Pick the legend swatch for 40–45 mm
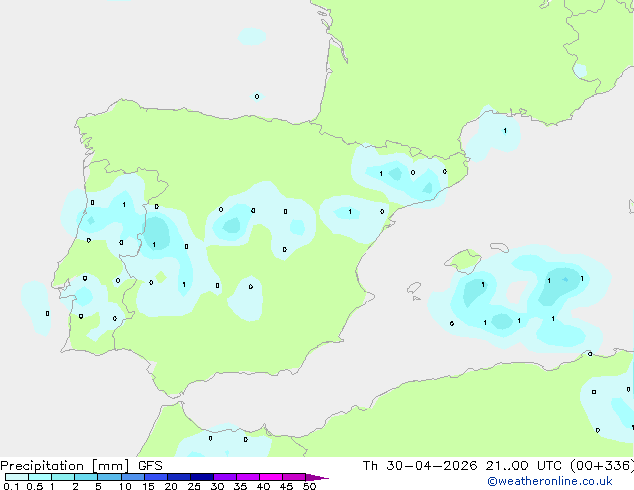Screen dimensions: 634x490 (x=271, y=477)
